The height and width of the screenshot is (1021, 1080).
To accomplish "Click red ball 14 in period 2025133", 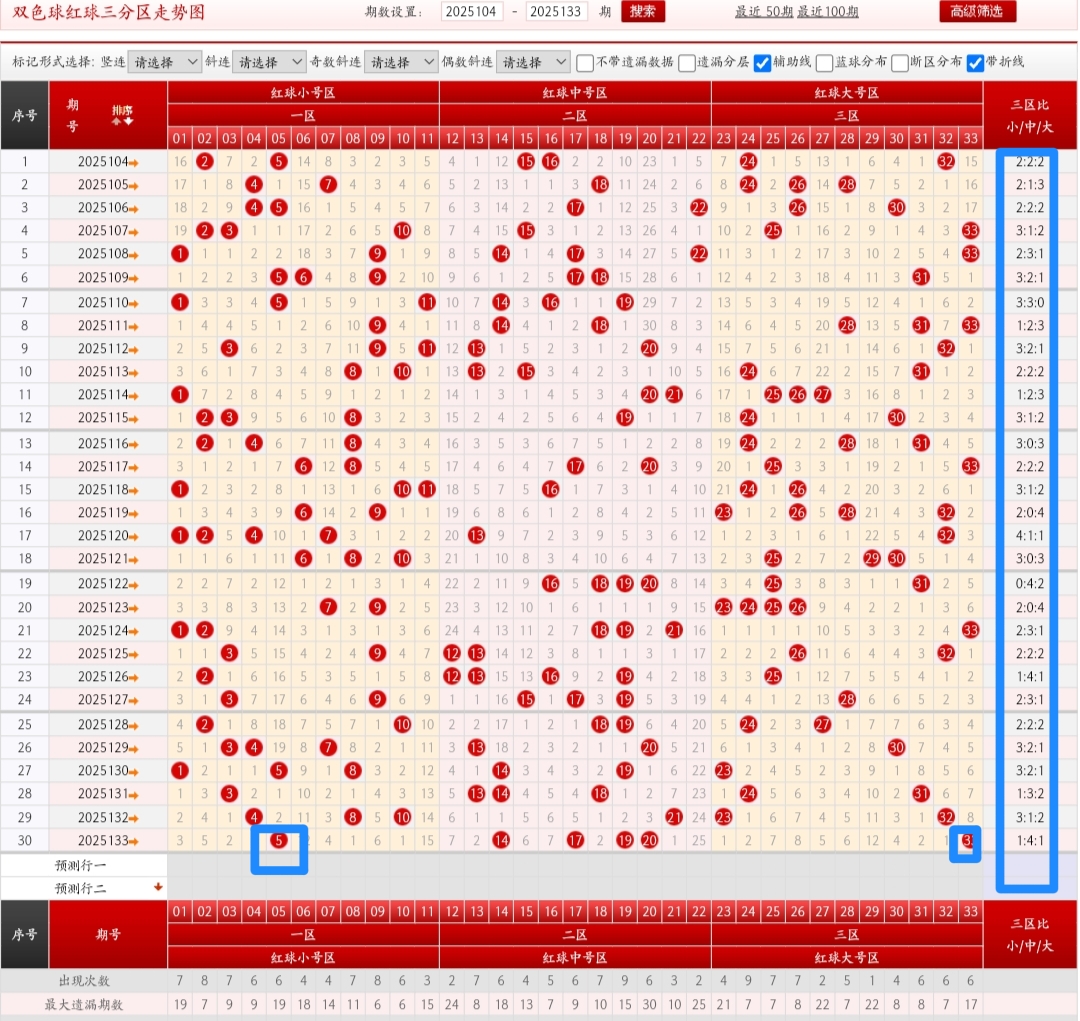I will tap(501, 840).
